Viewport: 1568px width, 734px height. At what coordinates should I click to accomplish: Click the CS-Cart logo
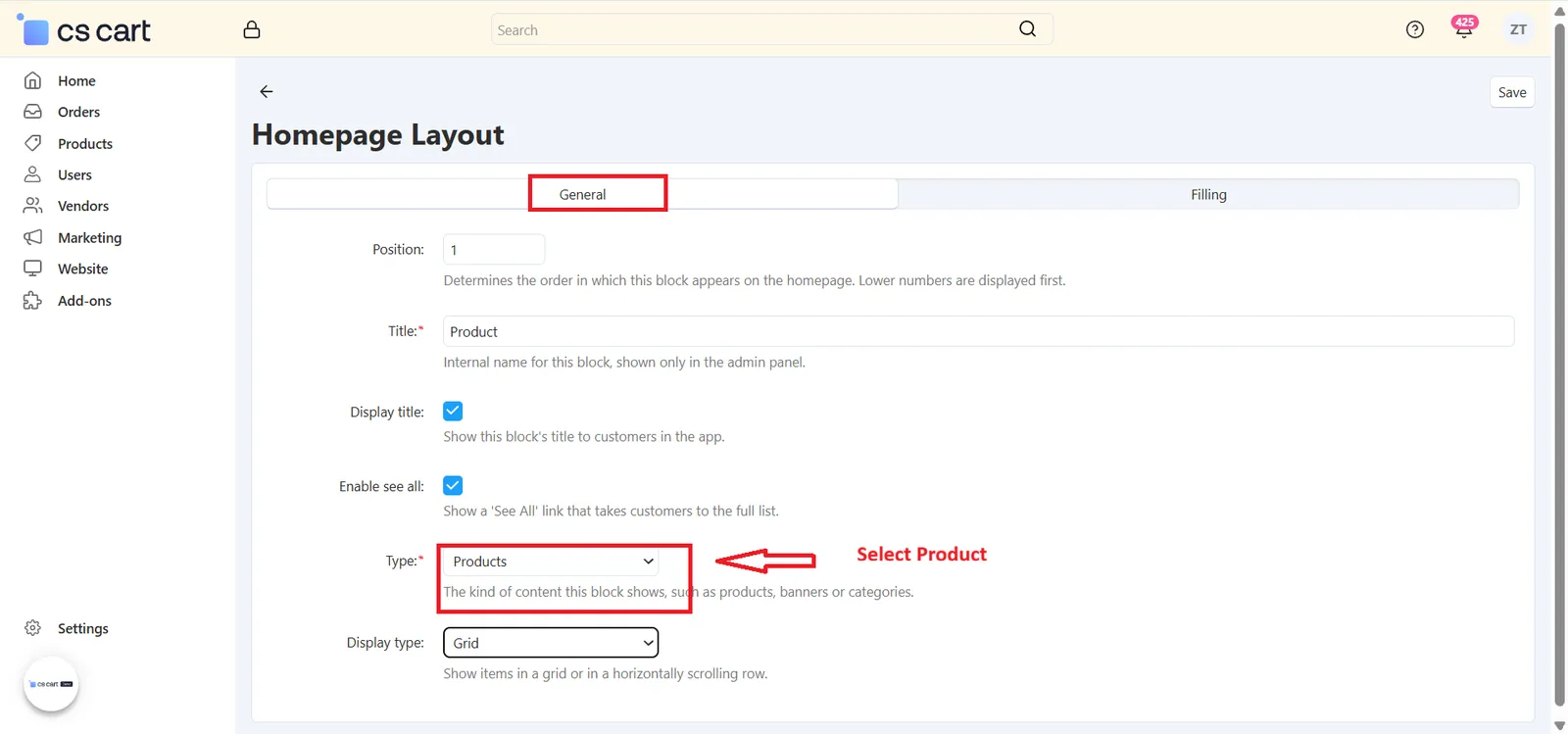(x=84, y=30)
